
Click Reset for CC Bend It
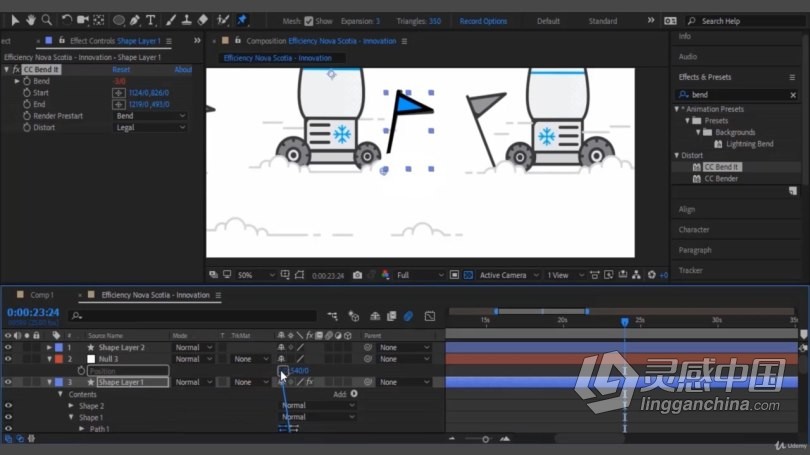coord(121,69)
